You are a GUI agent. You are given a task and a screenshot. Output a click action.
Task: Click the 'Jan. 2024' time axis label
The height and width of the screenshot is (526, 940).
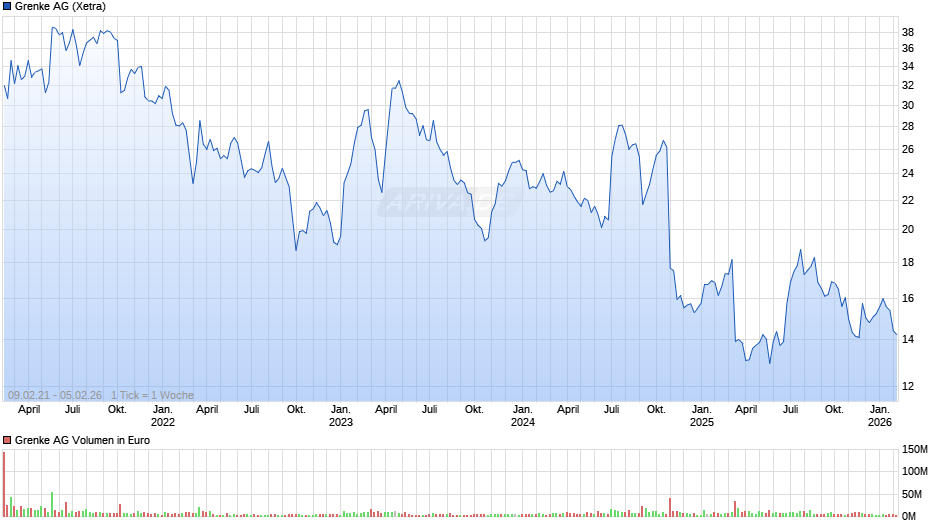point(522,416)
